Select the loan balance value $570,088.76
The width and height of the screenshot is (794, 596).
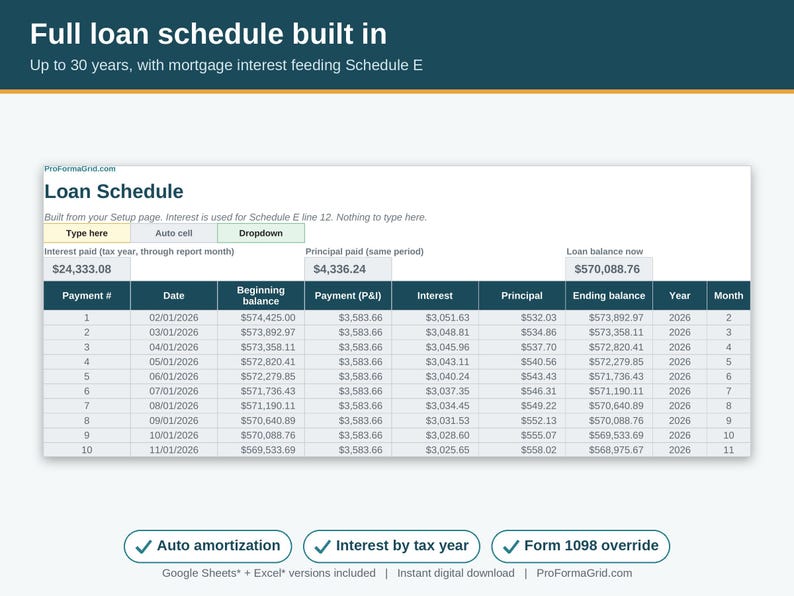[607, 269]
